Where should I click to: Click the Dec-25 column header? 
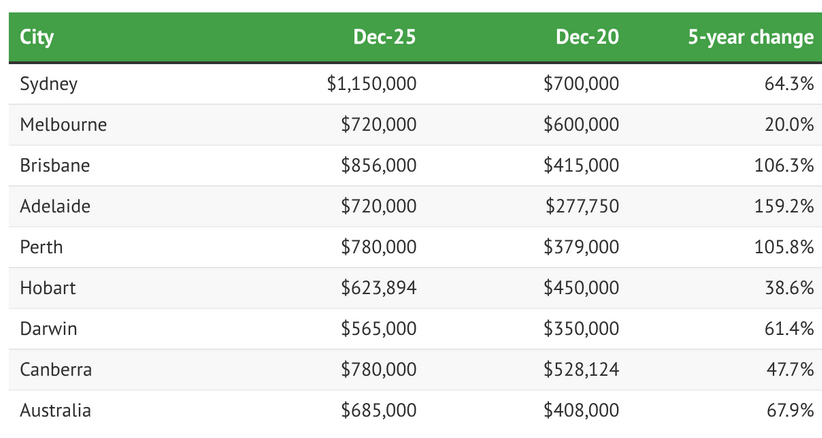[x=384, y=38]
